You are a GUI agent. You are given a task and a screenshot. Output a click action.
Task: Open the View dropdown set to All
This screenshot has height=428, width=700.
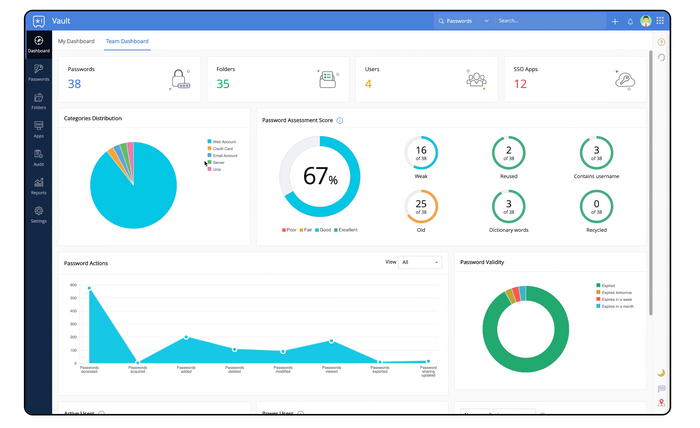(420, 262)
